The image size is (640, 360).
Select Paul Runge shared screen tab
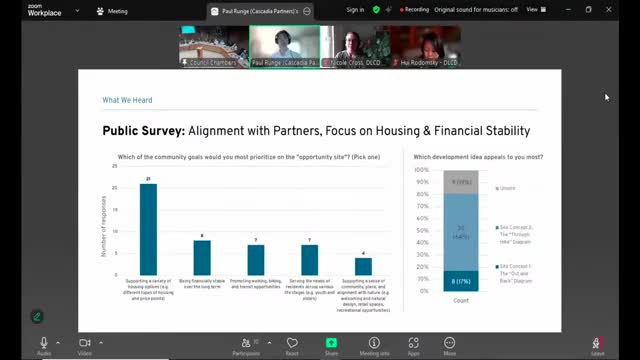click(260, 11)
